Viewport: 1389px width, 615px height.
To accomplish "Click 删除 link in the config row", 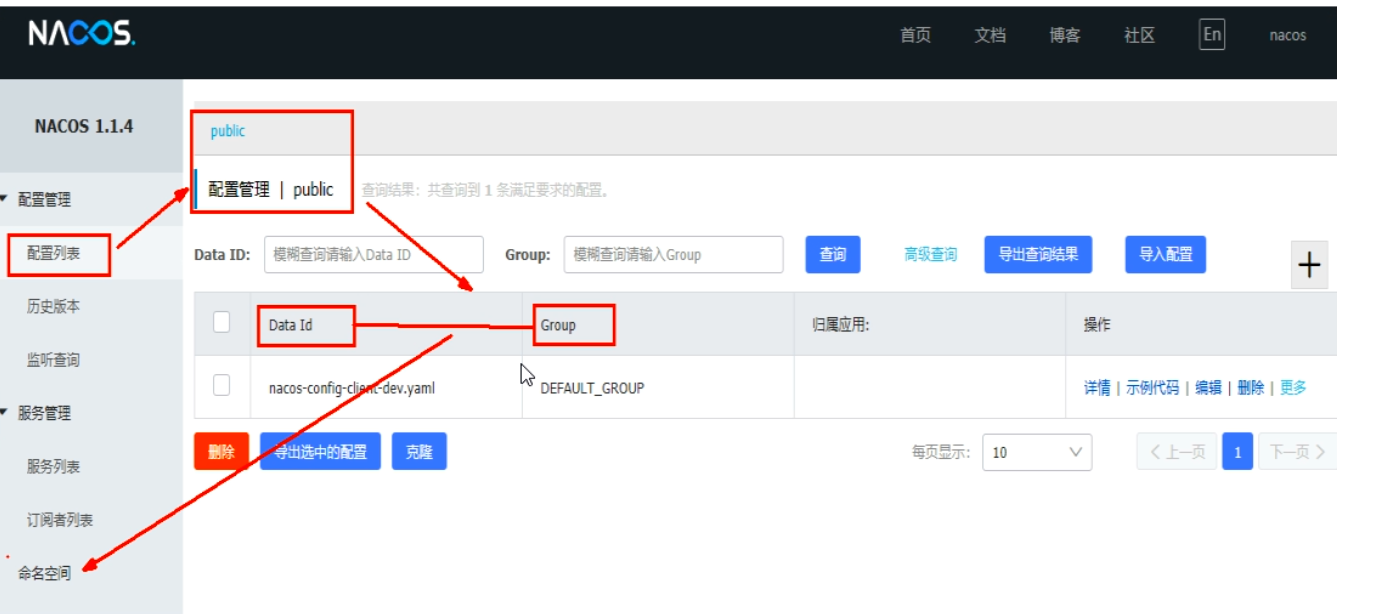I will click(1250, 388).
